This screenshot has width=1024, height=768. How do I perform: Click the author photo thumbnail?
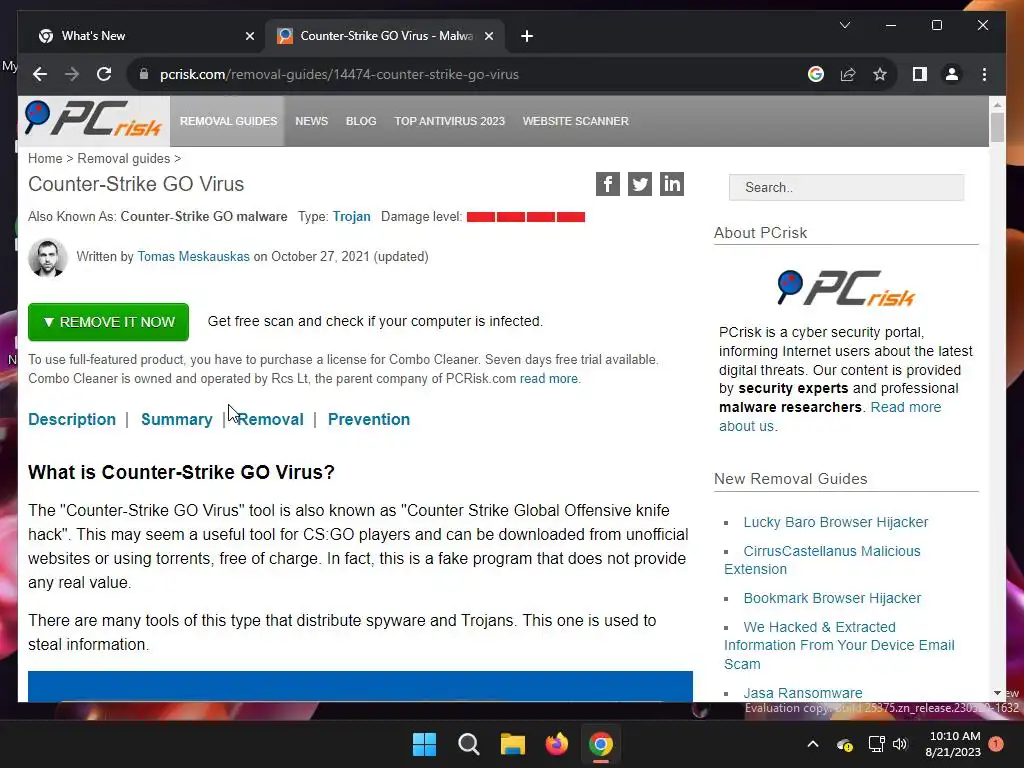pyautogui.click(x=48, y=257)
